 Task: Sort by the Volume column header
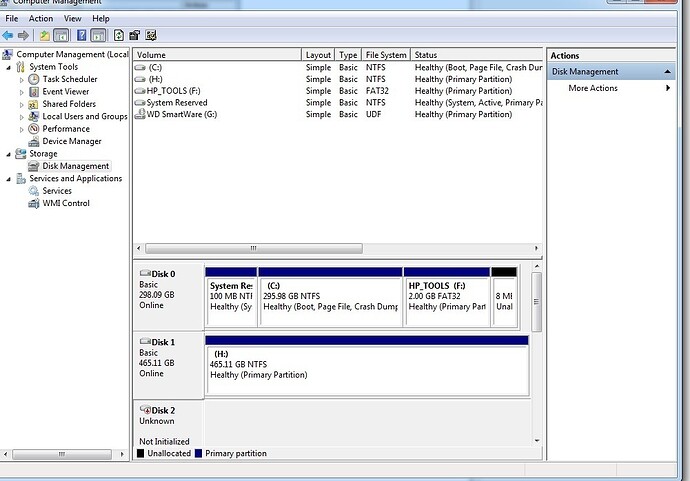pos(217,55)
